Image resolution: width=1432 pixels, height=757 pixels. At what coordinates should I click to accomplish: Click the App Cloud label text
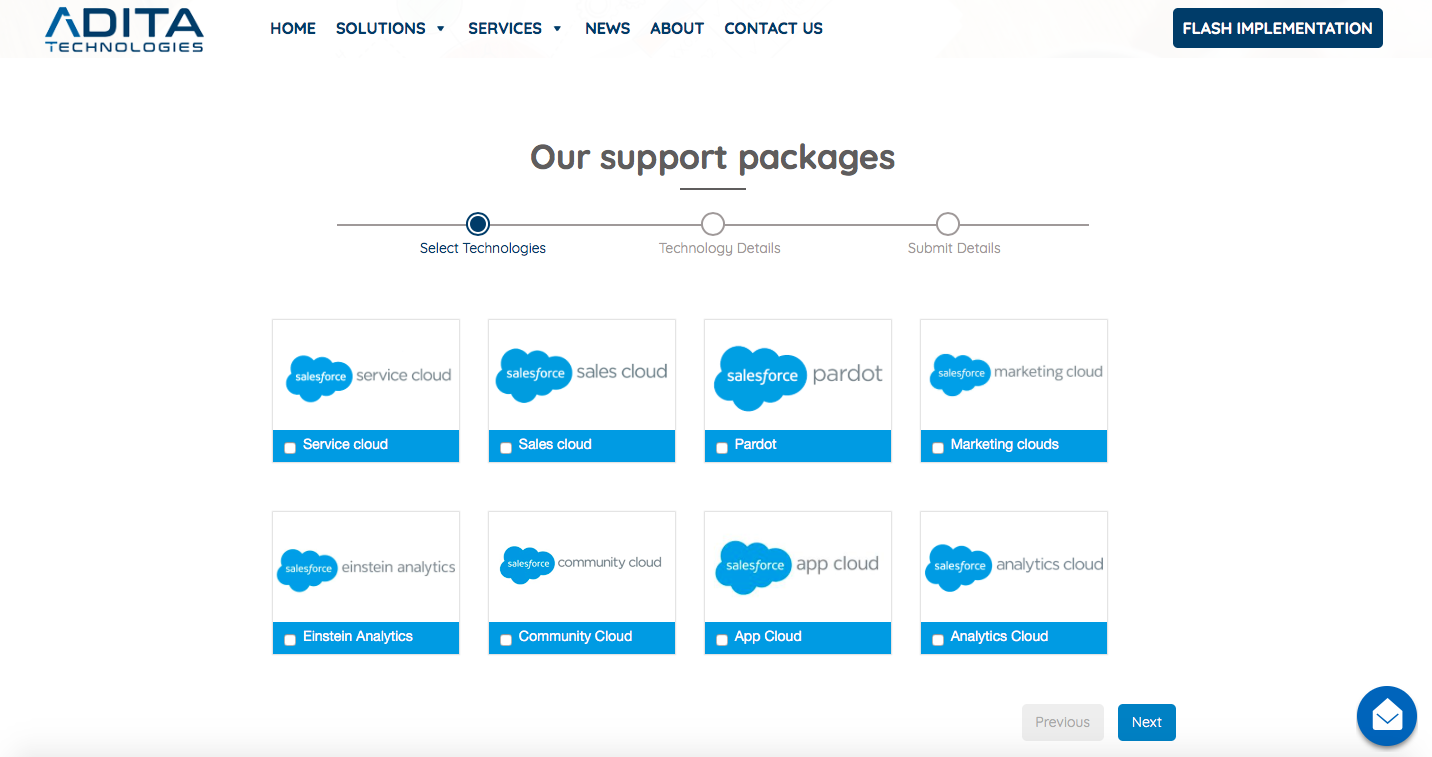pyautogui.click(x=768, y=636)
